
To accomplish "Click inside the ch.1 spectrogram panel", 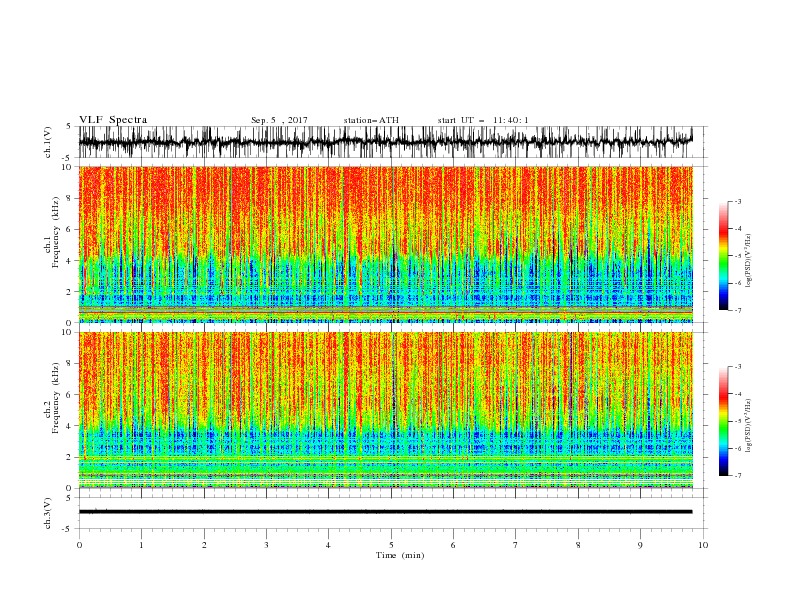I will coord(385,244).
